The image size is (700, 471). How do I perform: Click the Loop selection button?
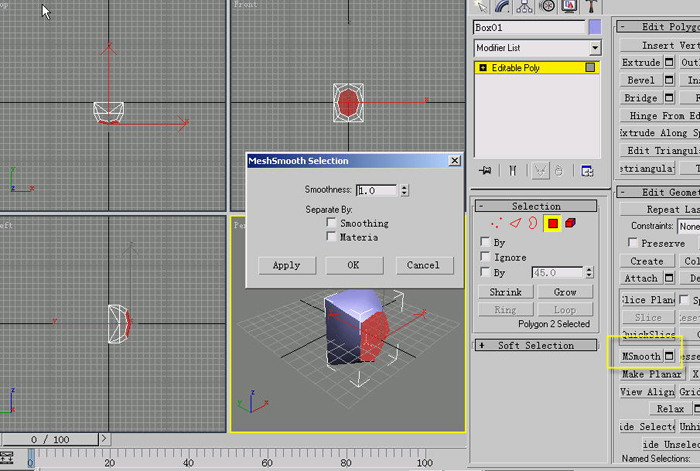pos(565,309)
